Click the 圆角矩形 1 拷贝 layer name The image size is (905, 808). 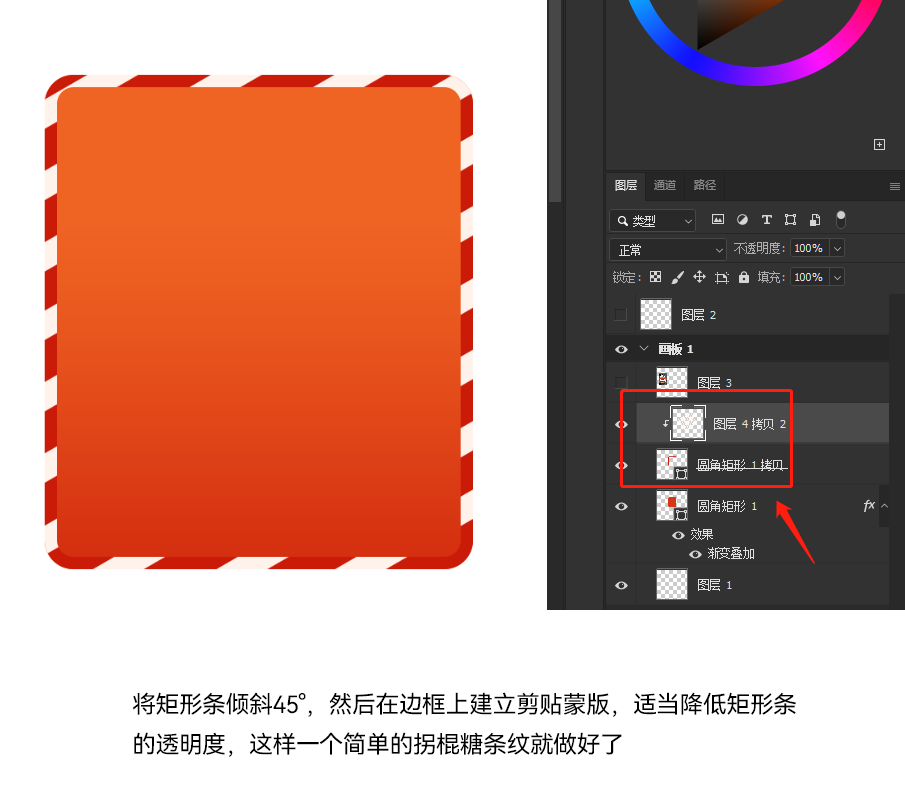coord(740,465)
